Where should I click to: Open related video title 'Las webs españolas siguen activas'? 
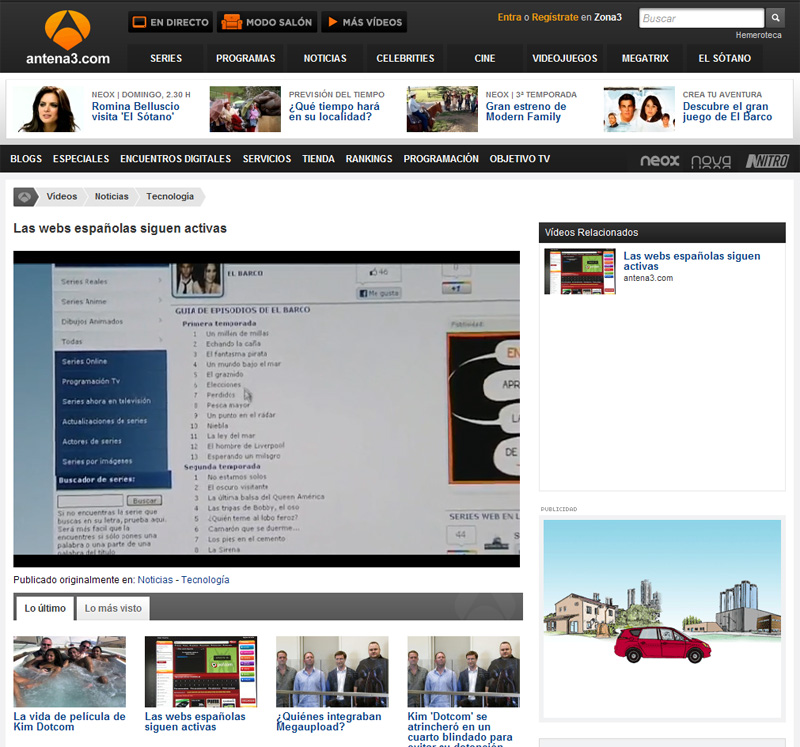click(692, 261)
